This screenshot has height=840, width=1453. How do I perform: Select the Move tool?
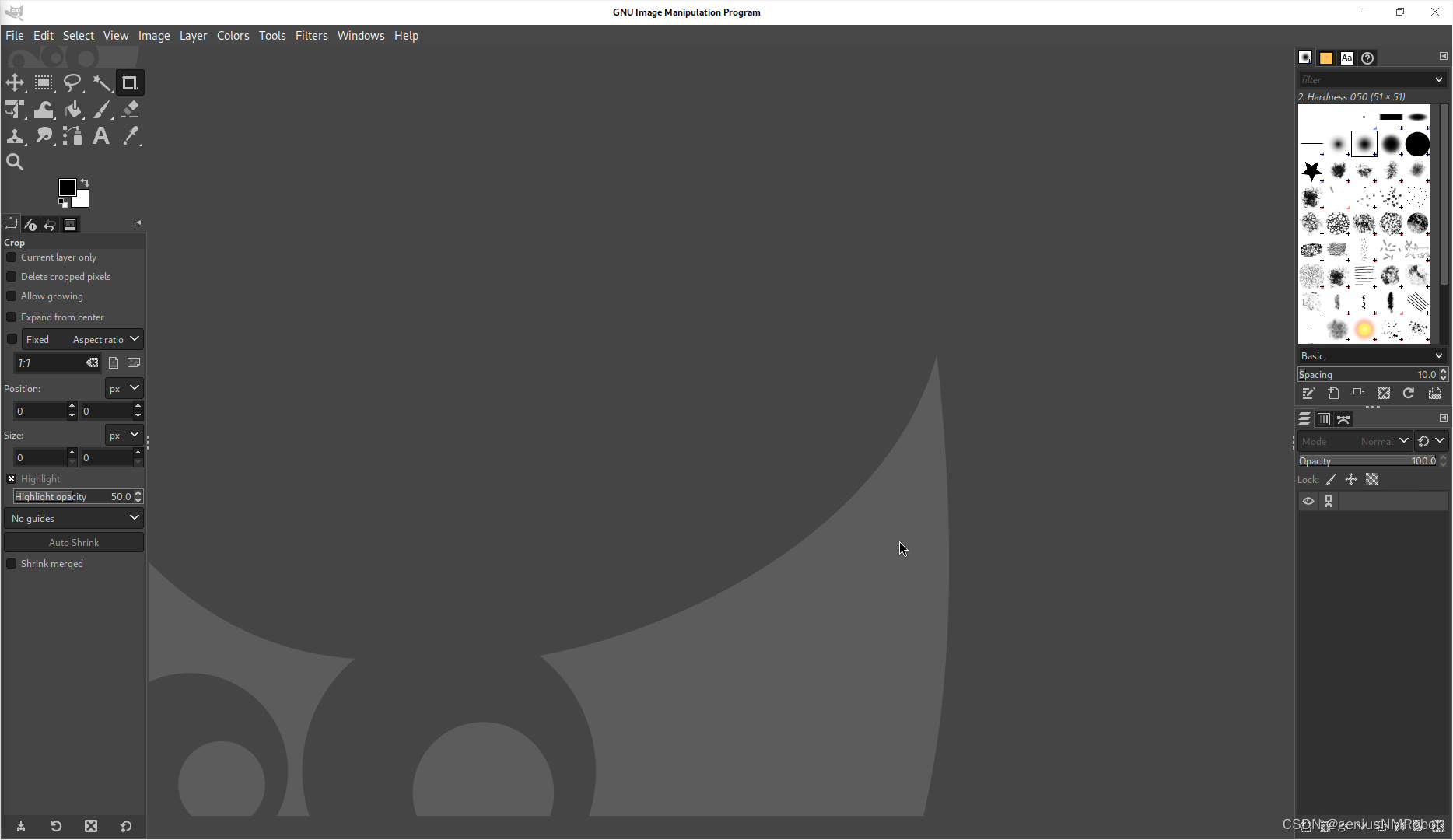click(x=15, y=82)
